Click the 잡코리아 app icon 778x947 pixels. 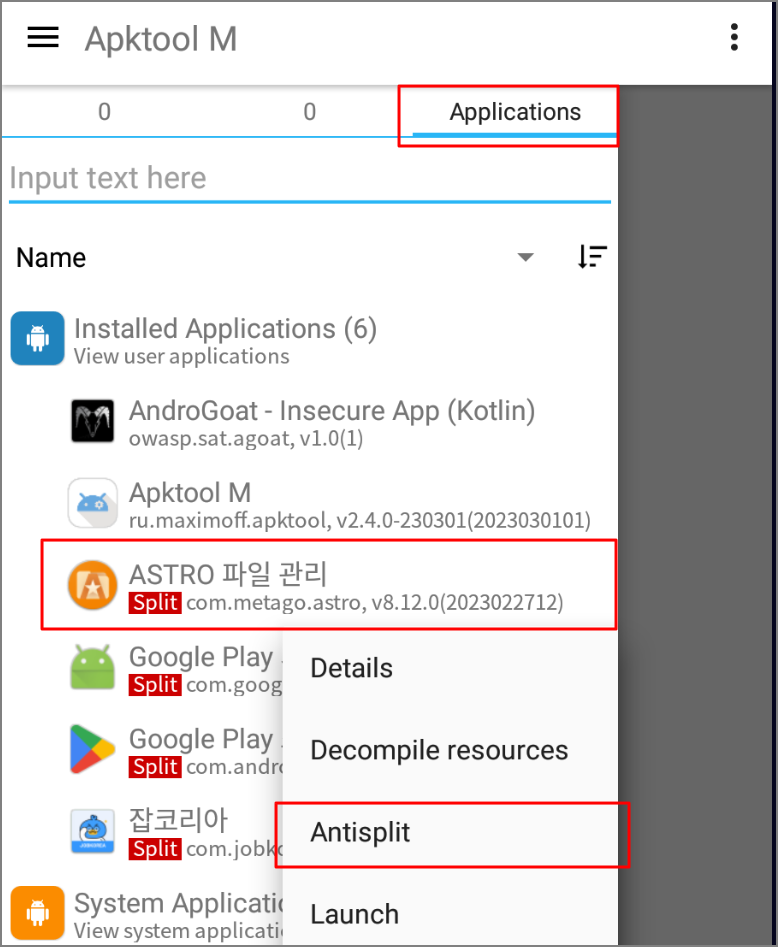[x=92, y=831]
